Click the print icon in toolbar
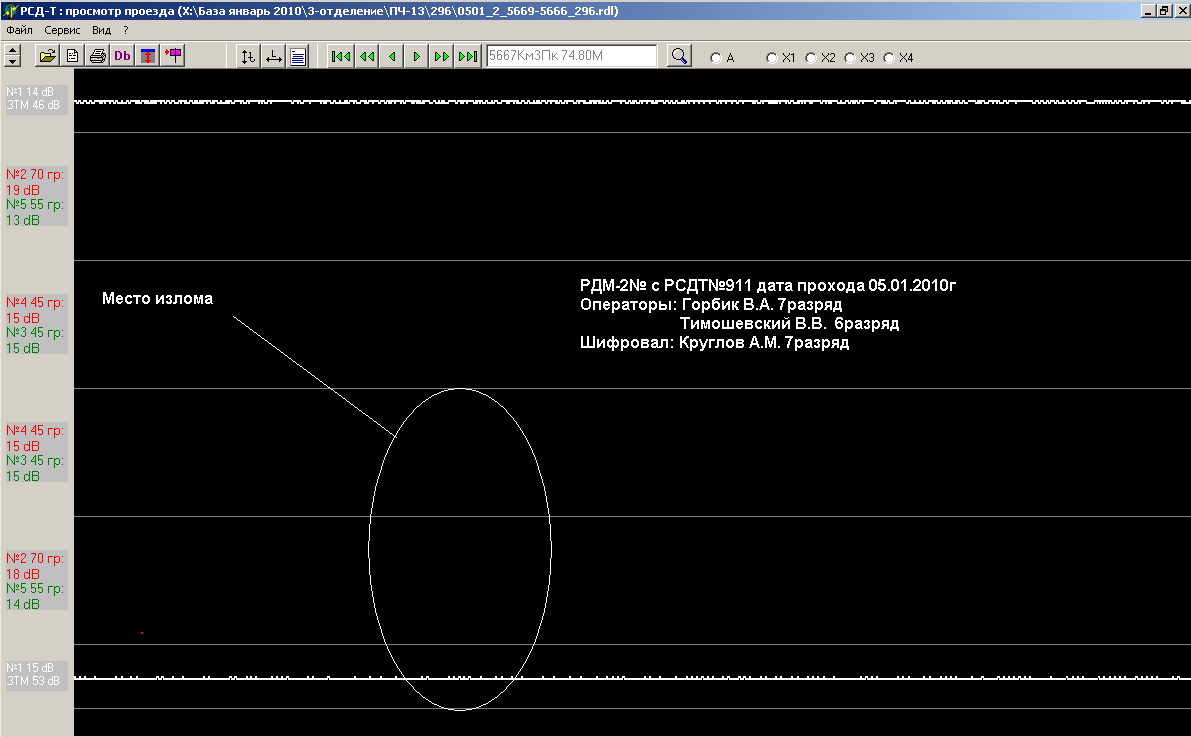1191x737 pixels. click(98, 56)
